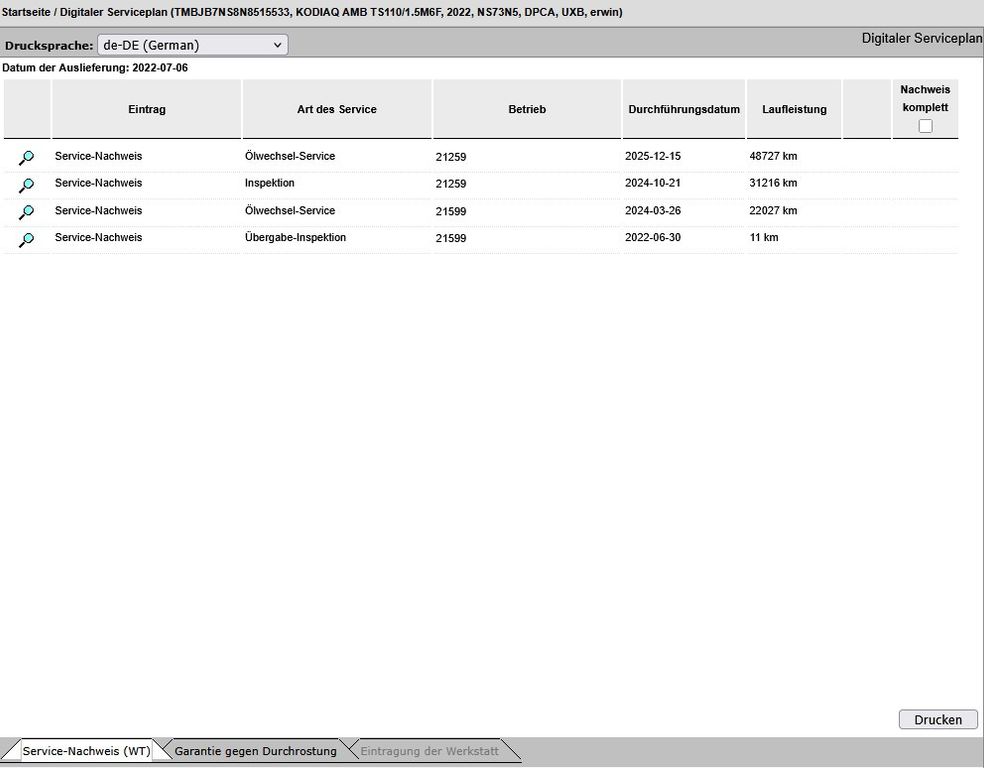Viewport: 984px width, 768px height.
Task: Tick the Nachweis komplett checkbox
Action: click(x=925, y=126)
